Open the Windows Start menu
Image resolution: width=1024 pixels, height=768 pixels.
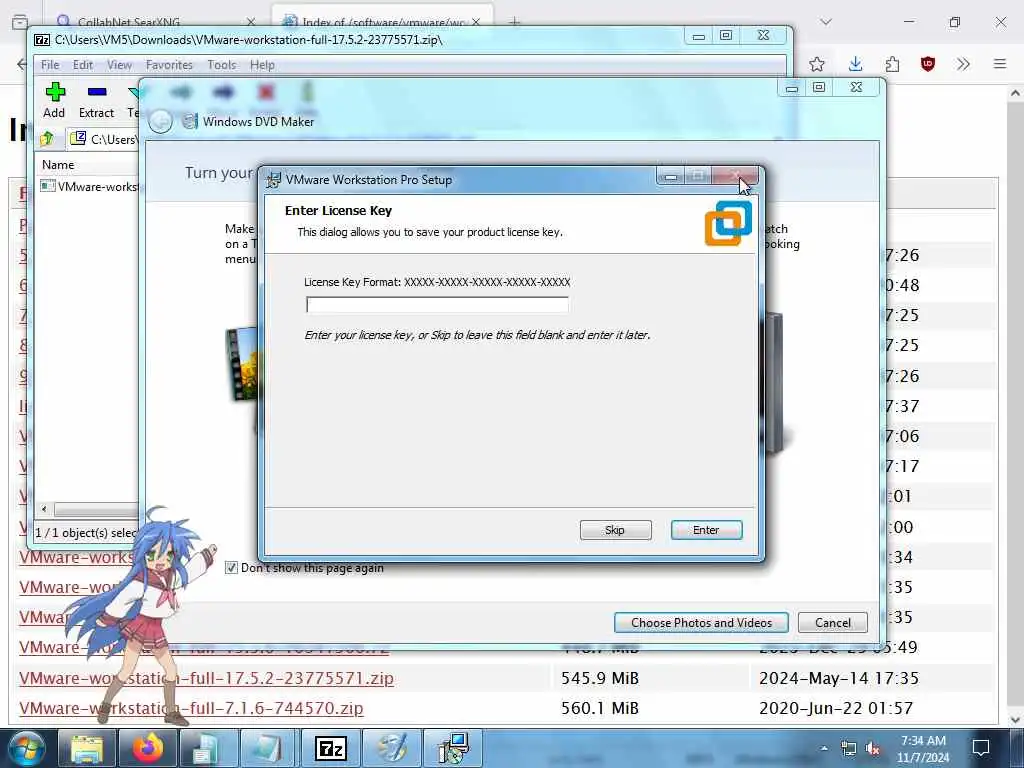pyautogui.click(x=26, y=748)
